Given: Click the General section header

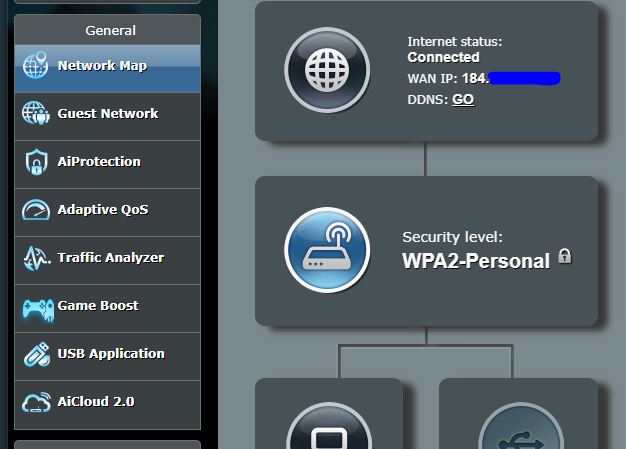Looking at the screenshot, I should [x=110, y=31].
